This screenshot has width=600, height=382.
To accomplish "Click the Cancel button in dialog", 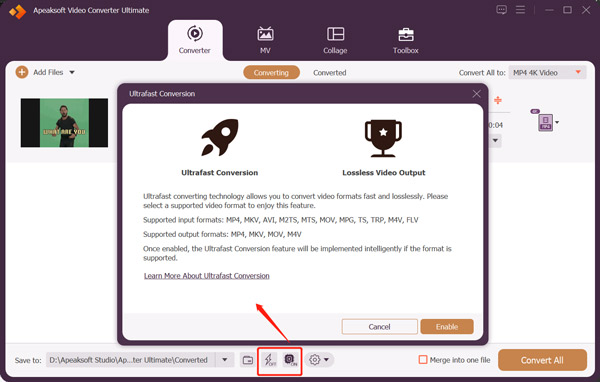I will (379, 326).
